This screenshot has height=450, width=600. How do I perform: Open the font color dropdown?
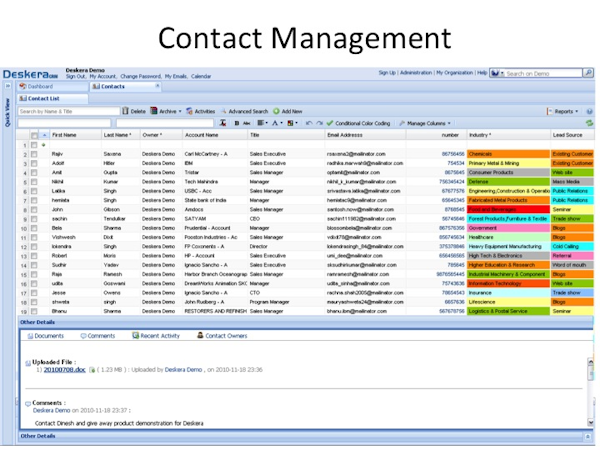(277, 123)
